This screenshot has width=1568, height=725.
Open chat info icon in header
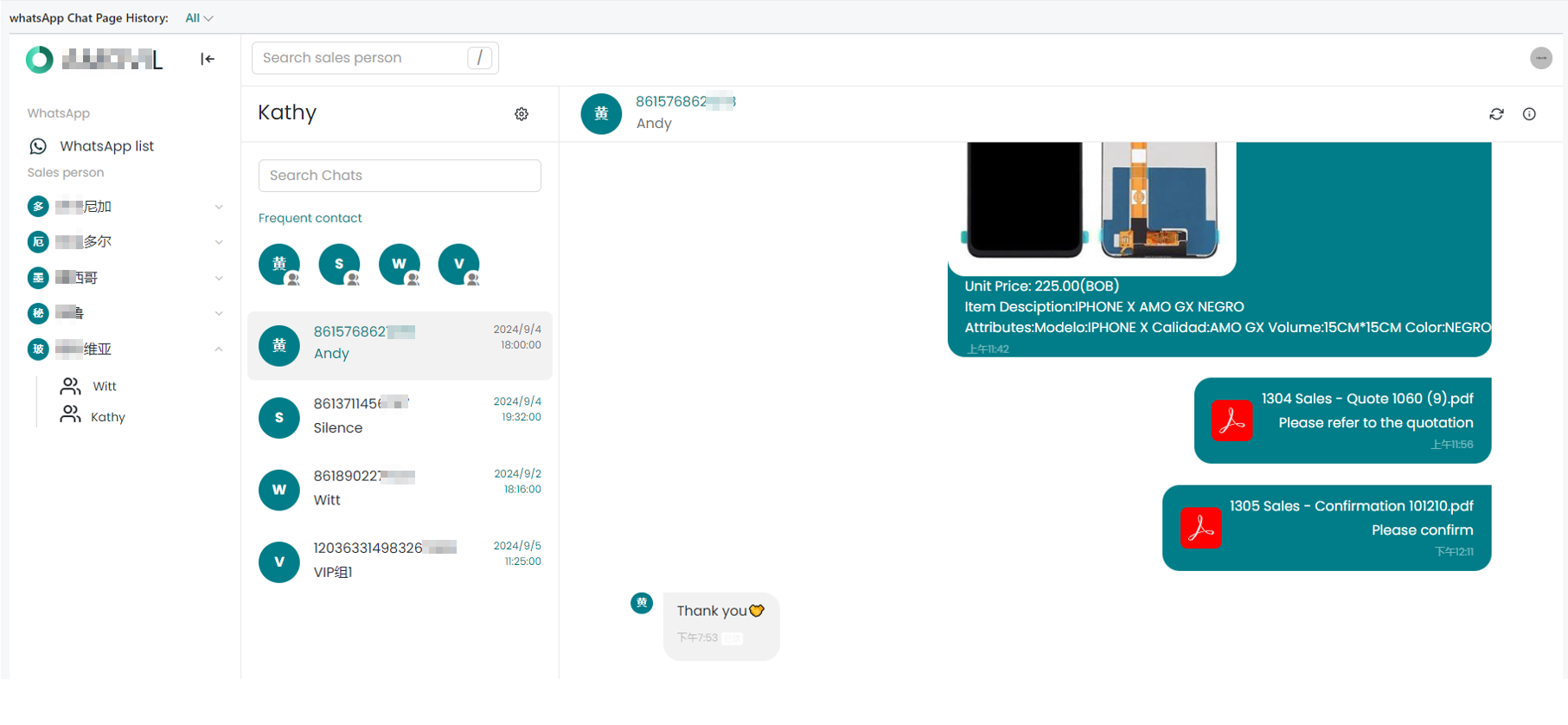pyautogui.click(x=1529, y=114)
